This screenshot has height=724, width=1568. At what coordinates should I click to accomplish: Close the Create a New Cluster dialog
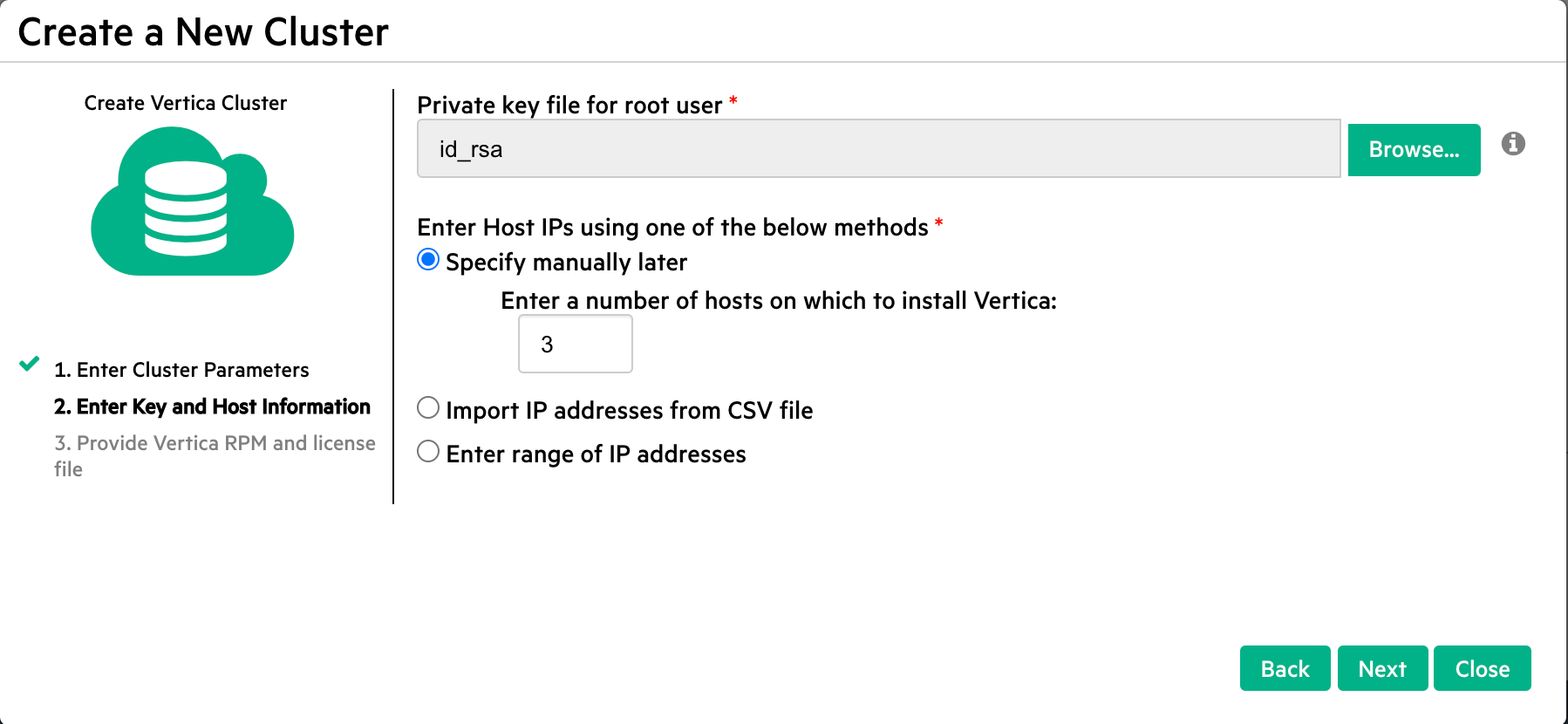[x=1482, y=668]
